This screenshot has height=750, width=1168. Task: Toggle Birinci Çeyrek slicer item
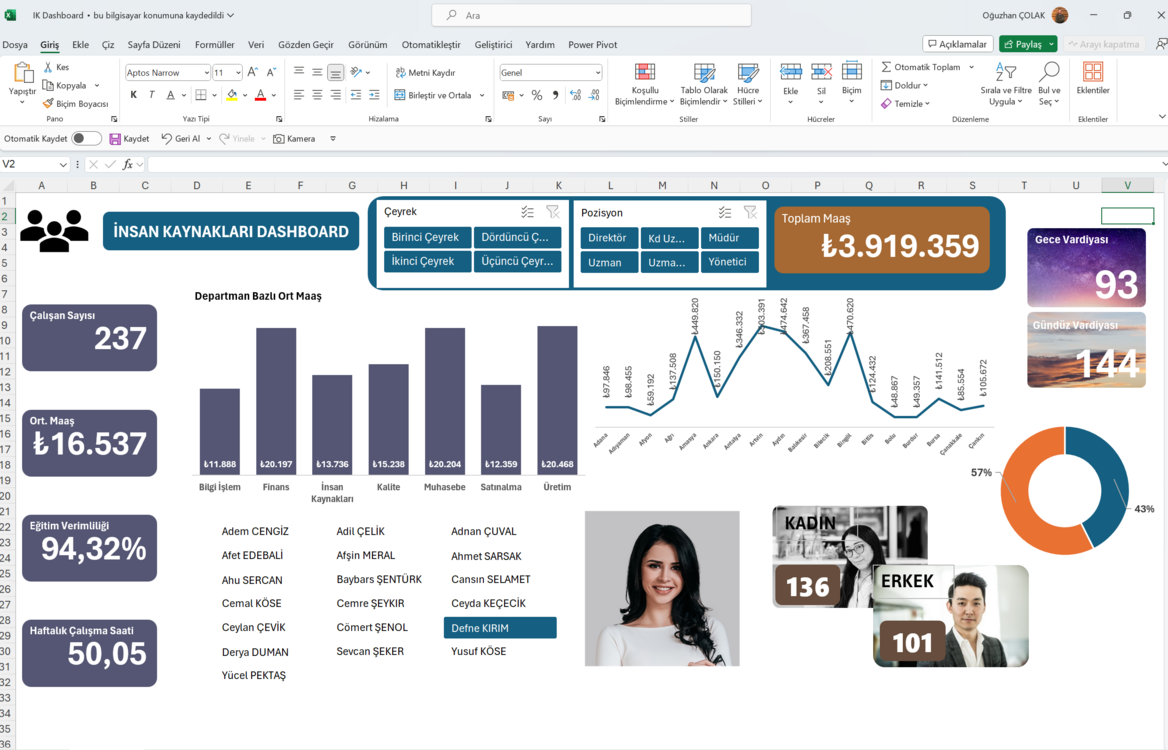click(428, 237)
